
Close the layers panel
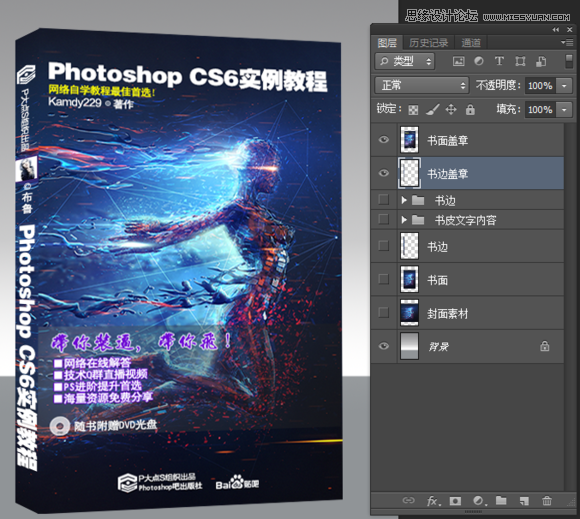coord(570,30)
